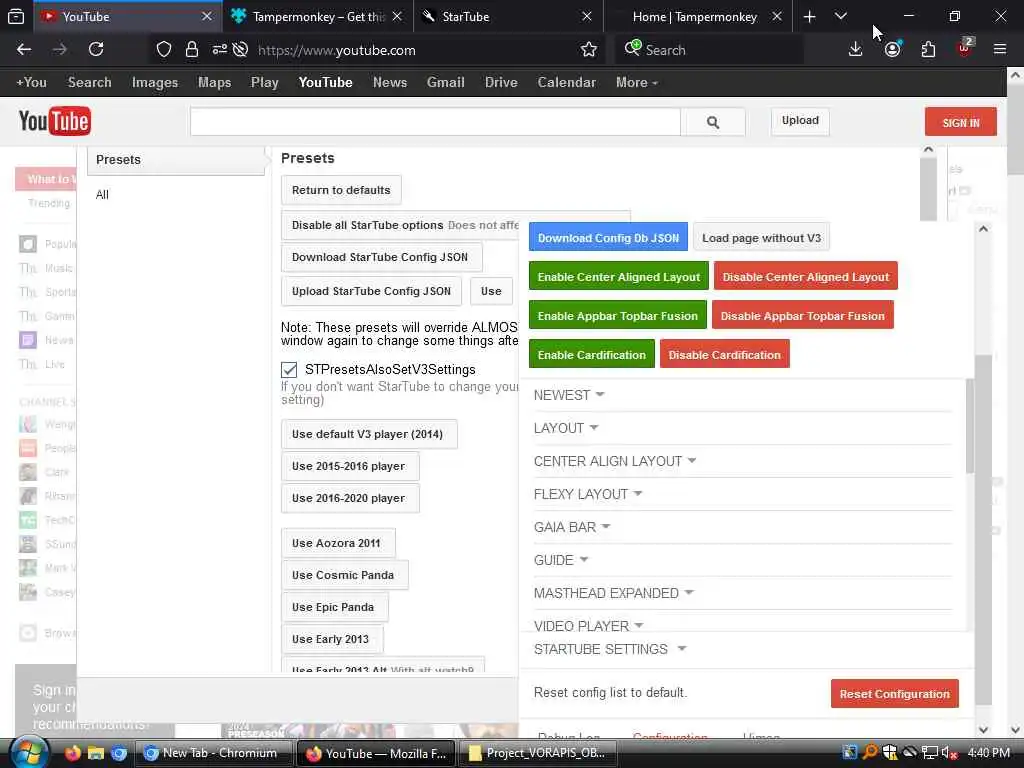The height and width of the screenshot is (768, 1024).
Task: Click Reset Configuration button
Action: coord(894,694)
